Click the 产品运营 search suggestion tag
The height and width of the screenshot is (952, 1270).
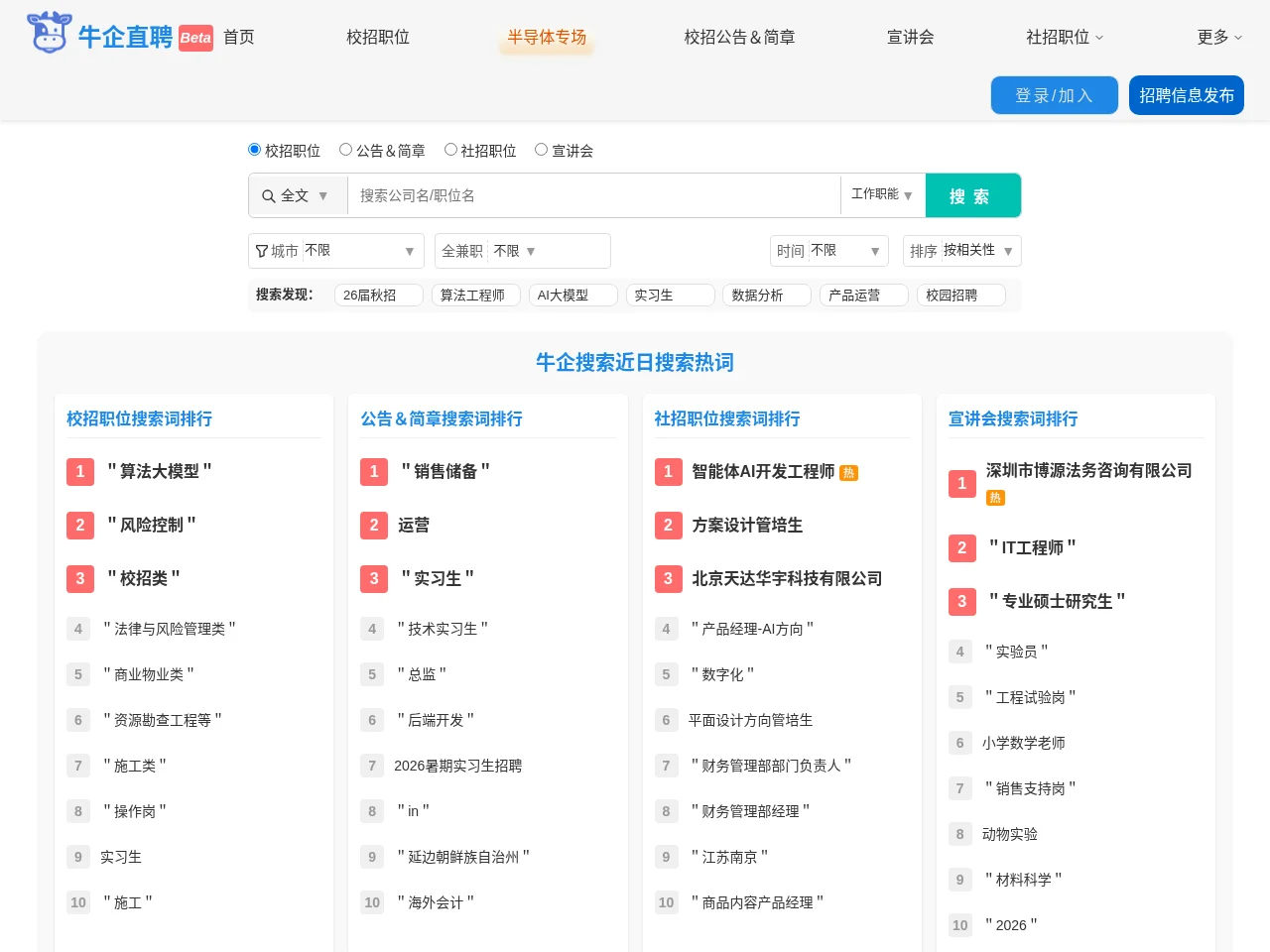pyautogui.click(x=863, y=295)
